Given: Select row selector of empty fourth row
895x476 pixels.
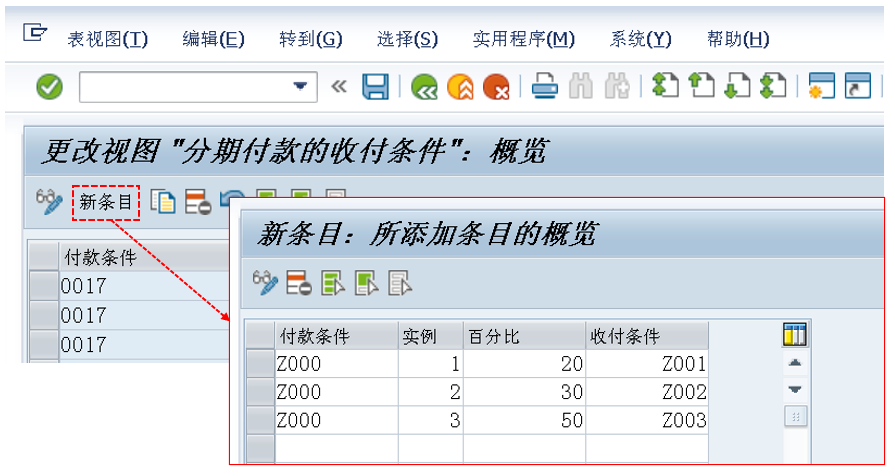Looking at the screenshot, I should tap(260, 449).
